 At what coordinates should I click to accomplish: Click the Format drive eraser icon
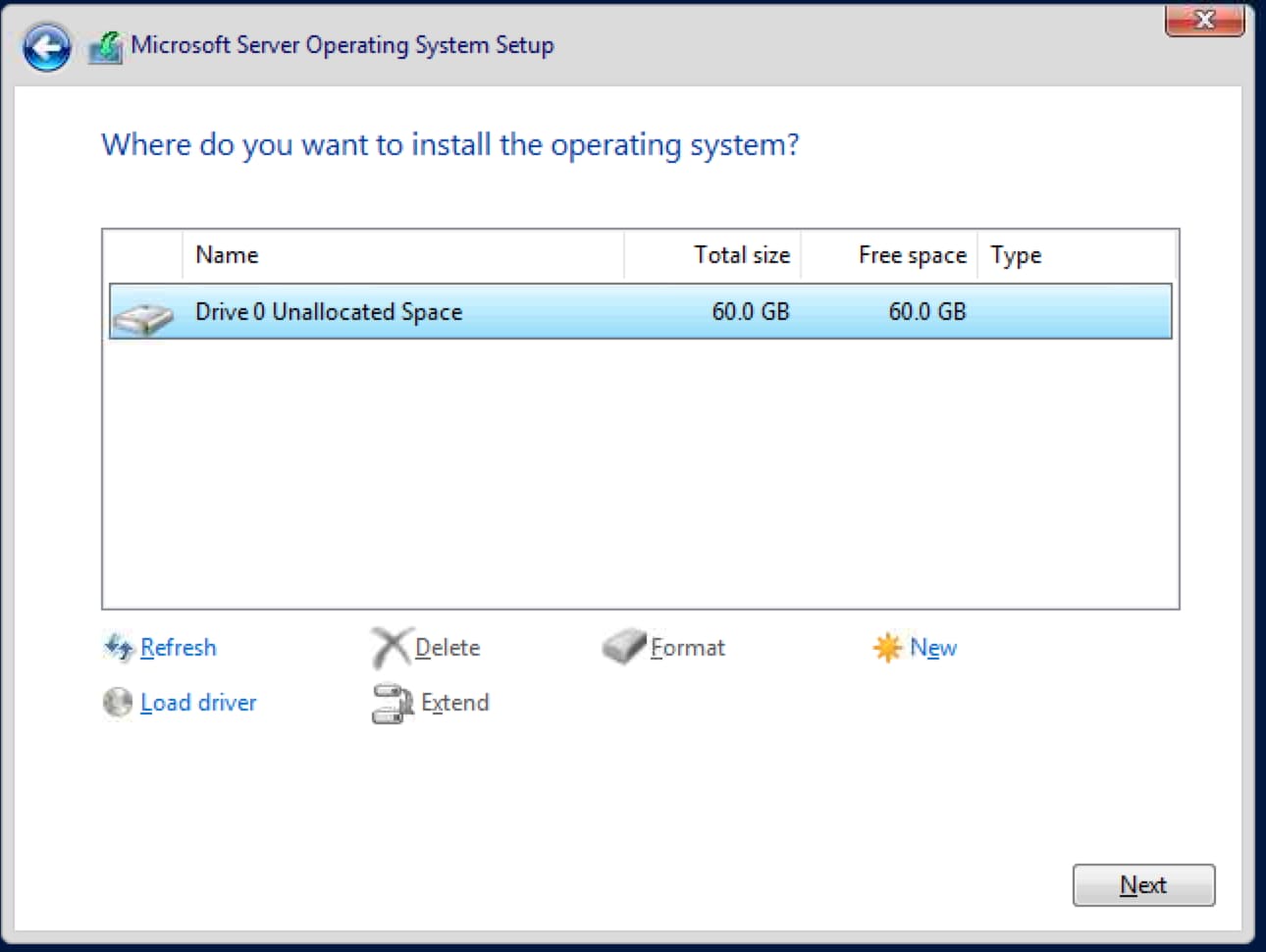tap(623, 648)
